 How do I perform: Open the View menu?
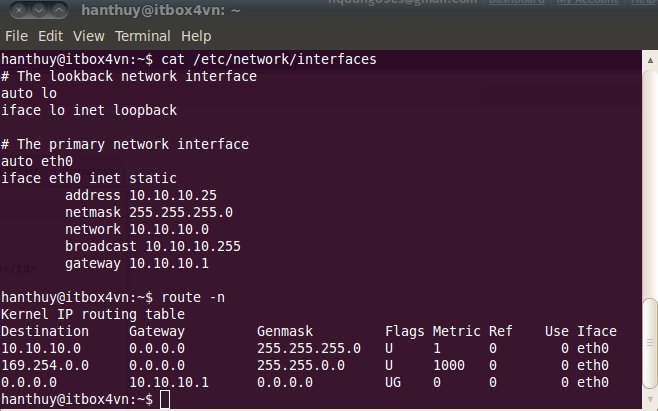(x=87, y=36)
